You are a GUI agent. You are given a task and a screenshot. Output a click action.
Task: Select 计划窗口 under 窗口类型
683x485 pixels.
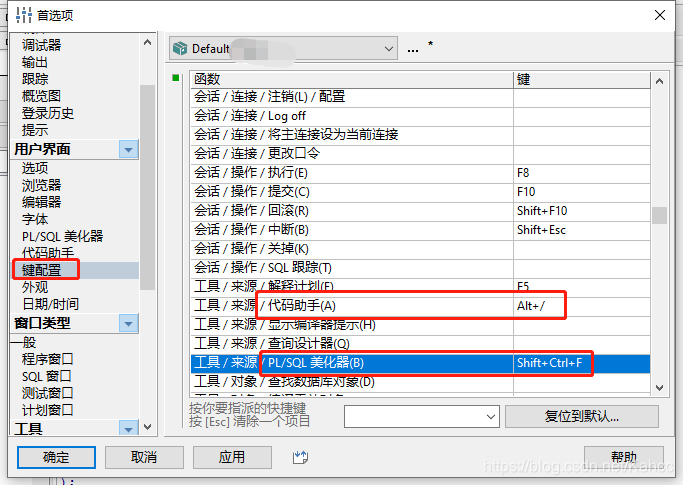47,410
